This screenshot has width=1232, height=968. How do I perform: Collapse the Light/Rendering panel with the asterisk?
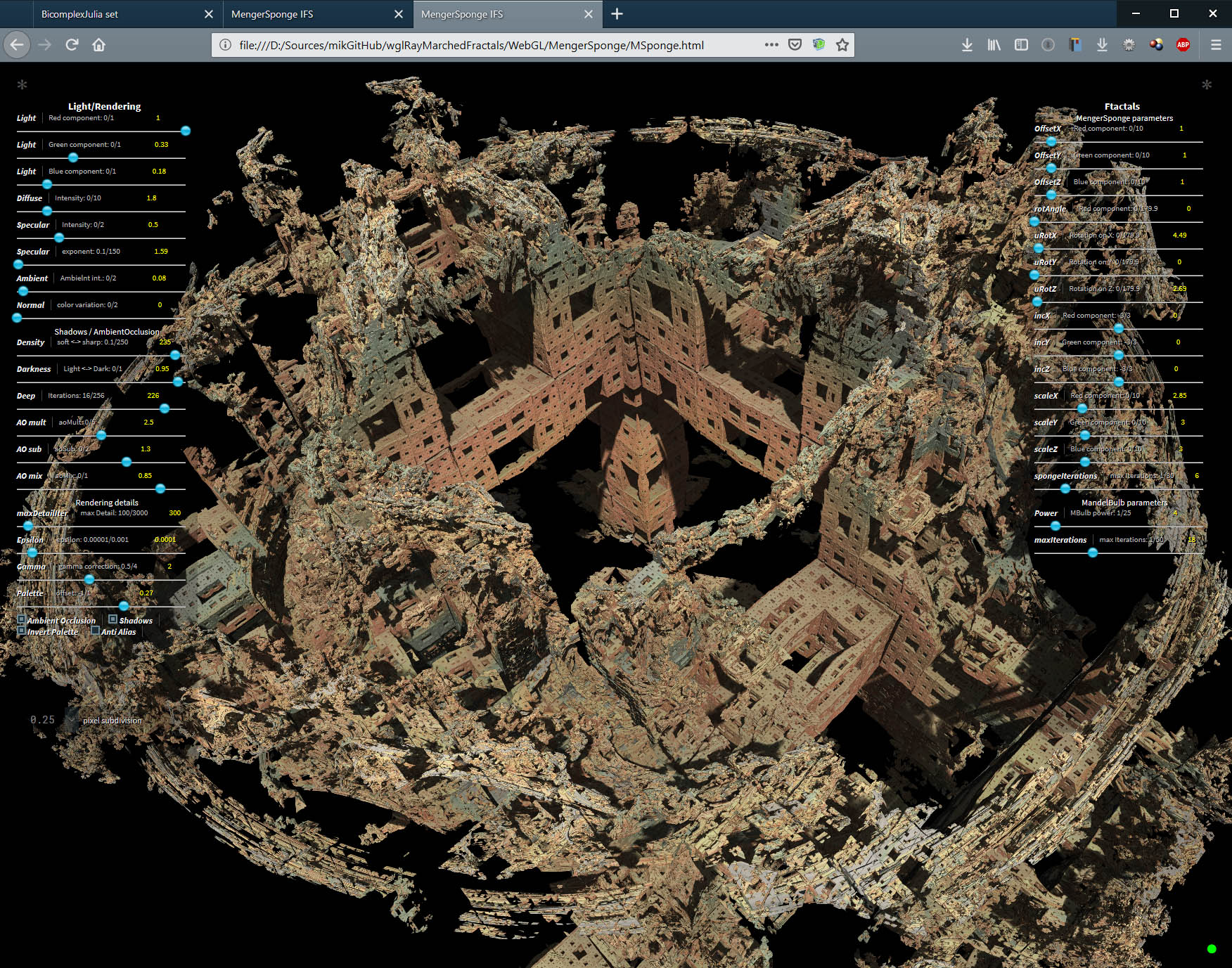coord(22,85)
